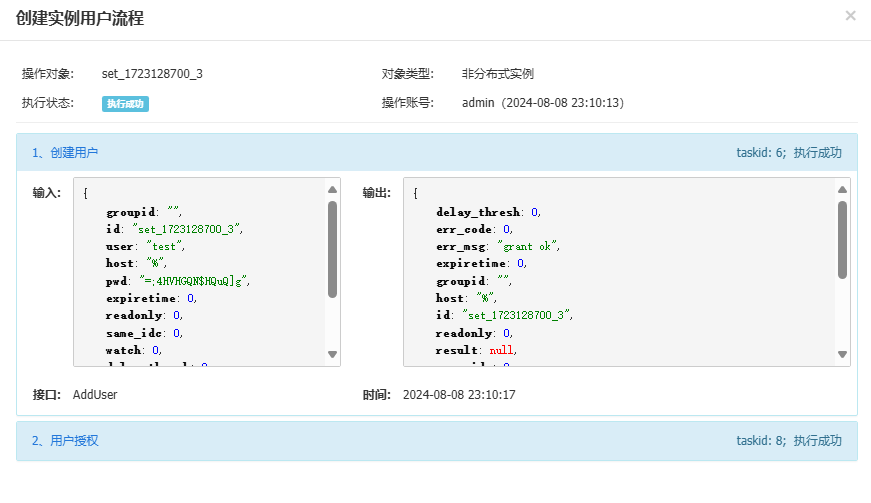
Task: Expand the 2、用户授权 step
Action: click(437, 441)
